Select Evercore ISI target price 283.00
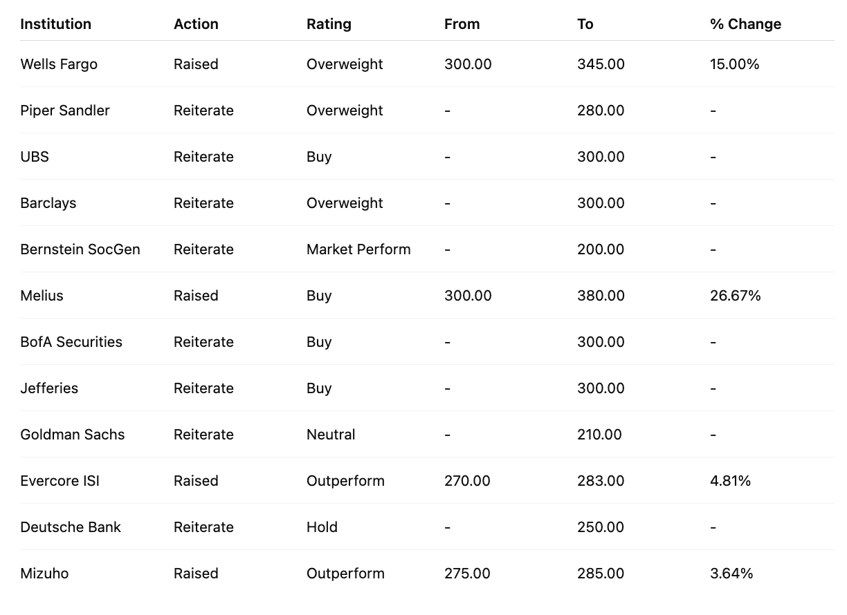Image resolution: width=847 pixels, height=615 pixels. pos(600,481)
